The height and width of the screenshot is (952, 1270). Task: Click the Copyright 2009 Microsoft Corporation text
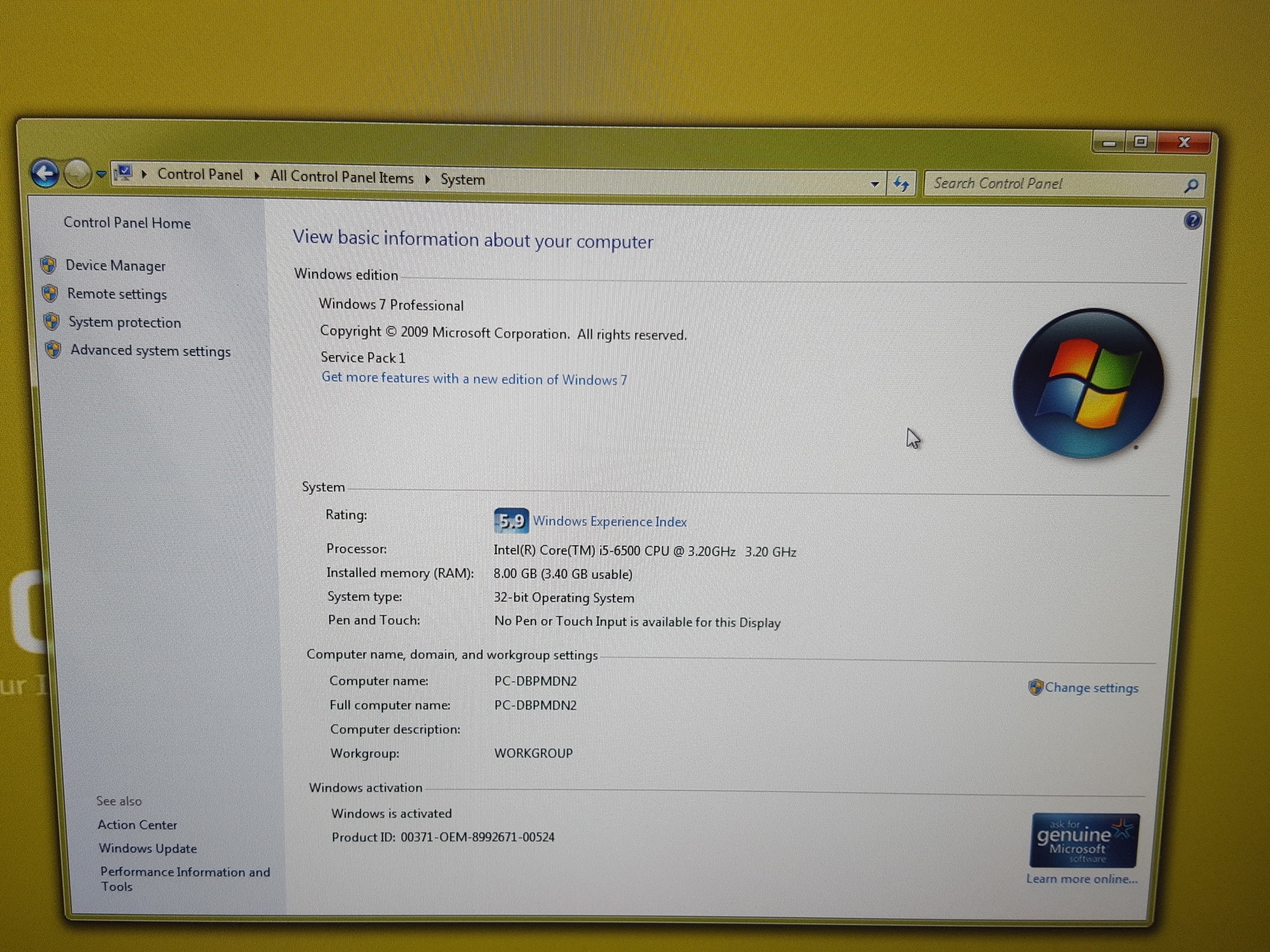(503, 333)
